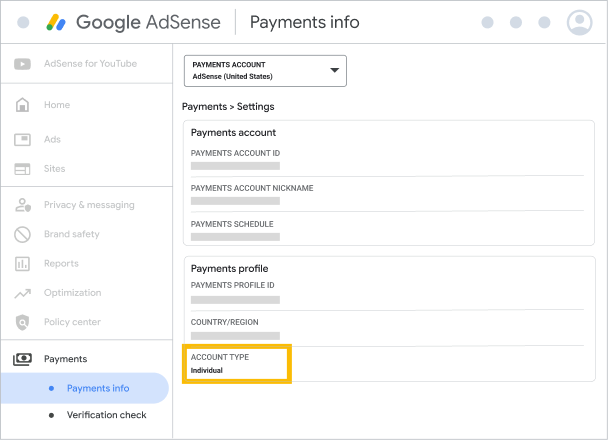Click the Payments money icon
This screenshot has width=608, height=440.
22,359
